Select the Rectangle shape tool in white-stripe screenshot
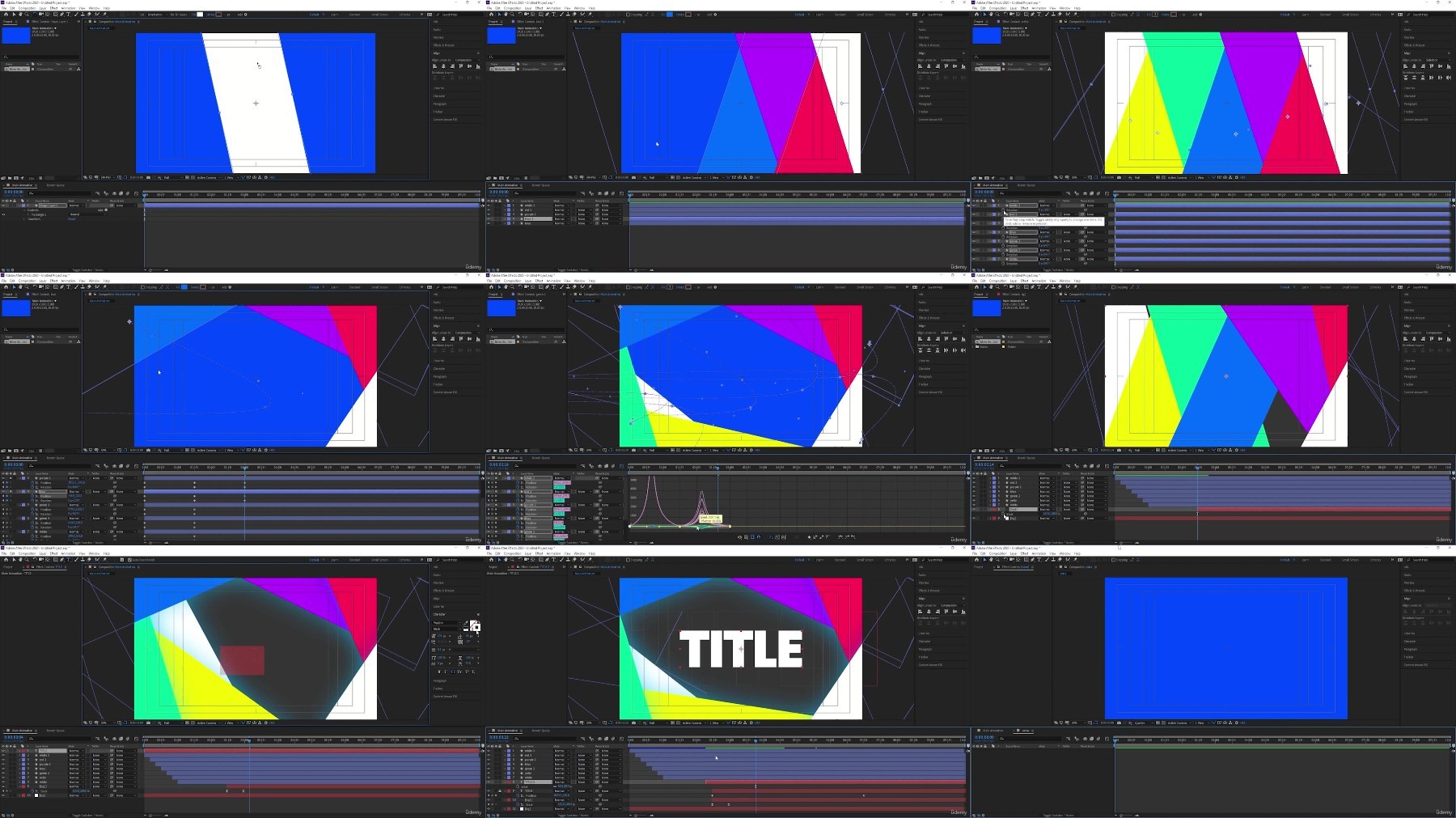 [x=55, y=14]
